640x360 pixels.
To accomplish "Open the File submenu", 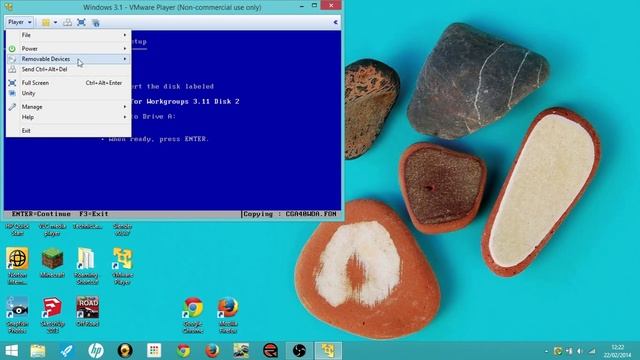I will tap(69, 35).
